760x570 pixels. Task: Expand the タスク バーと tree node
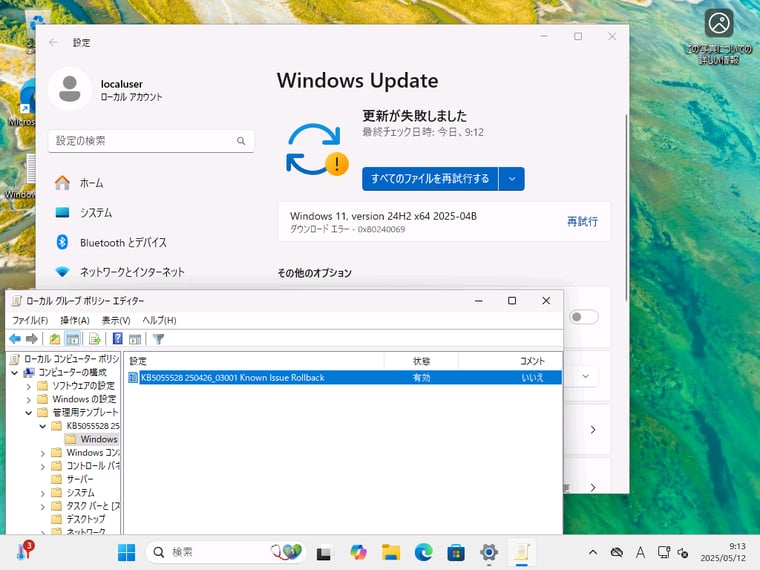pos(43,507)
